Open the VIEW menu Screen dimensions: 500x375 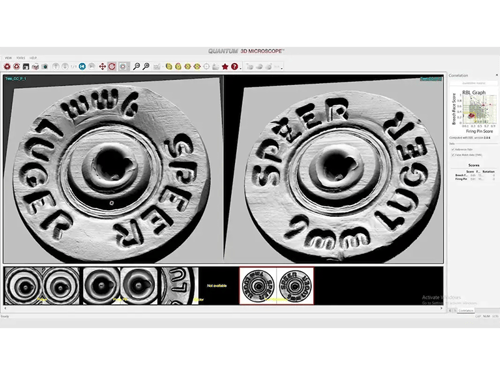pyautogui.click(x=8, y=58)
